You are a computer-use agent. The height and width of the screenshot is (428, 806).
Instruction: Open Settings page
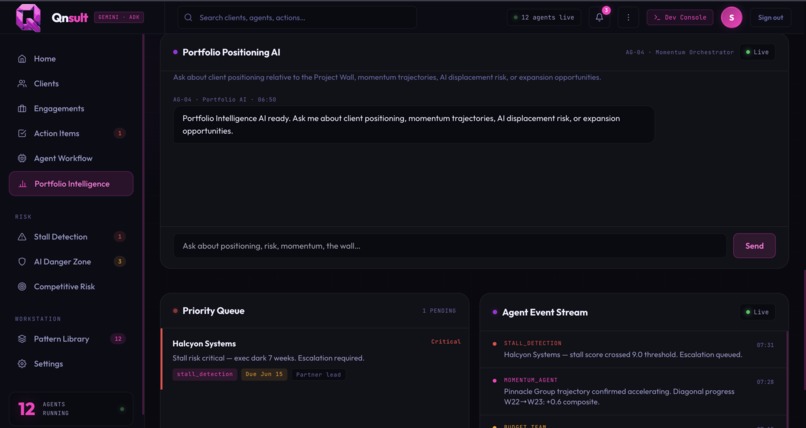coord(71,364)
